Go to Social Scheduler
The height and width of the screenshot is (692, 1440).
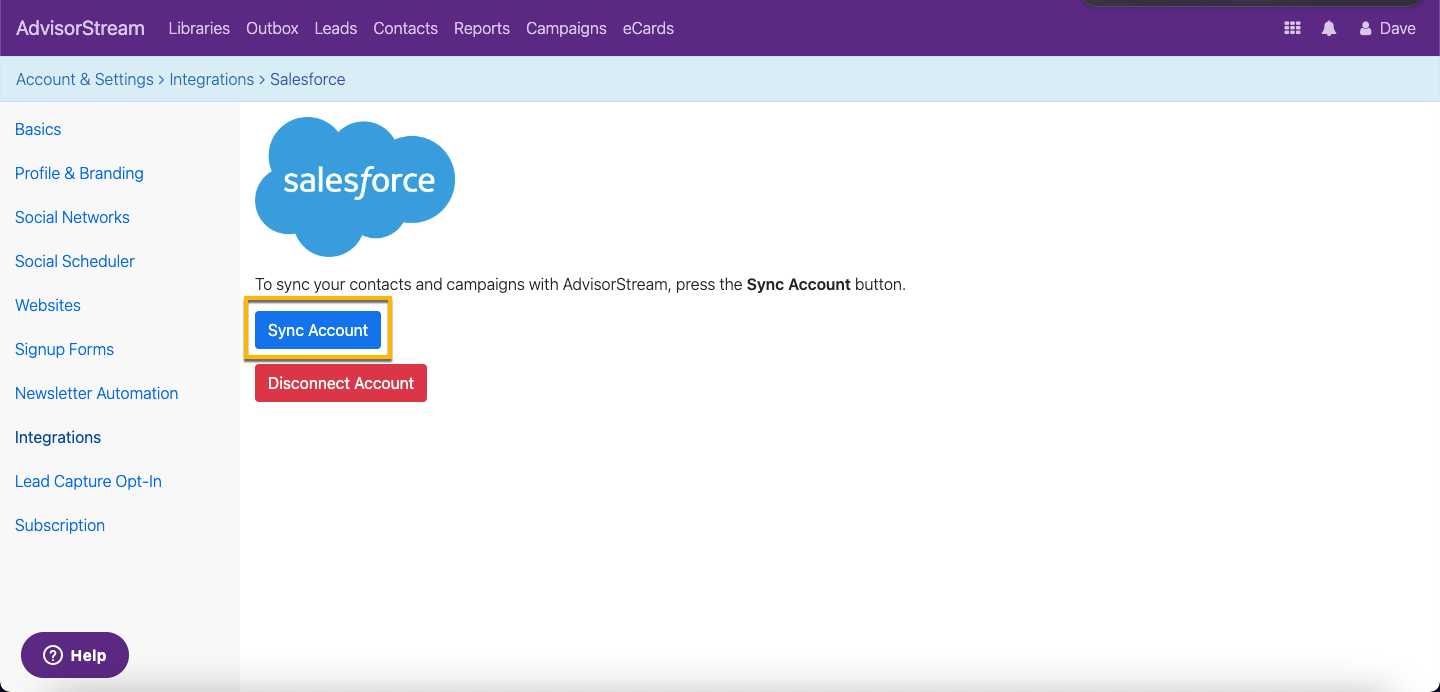click(75, 261)
